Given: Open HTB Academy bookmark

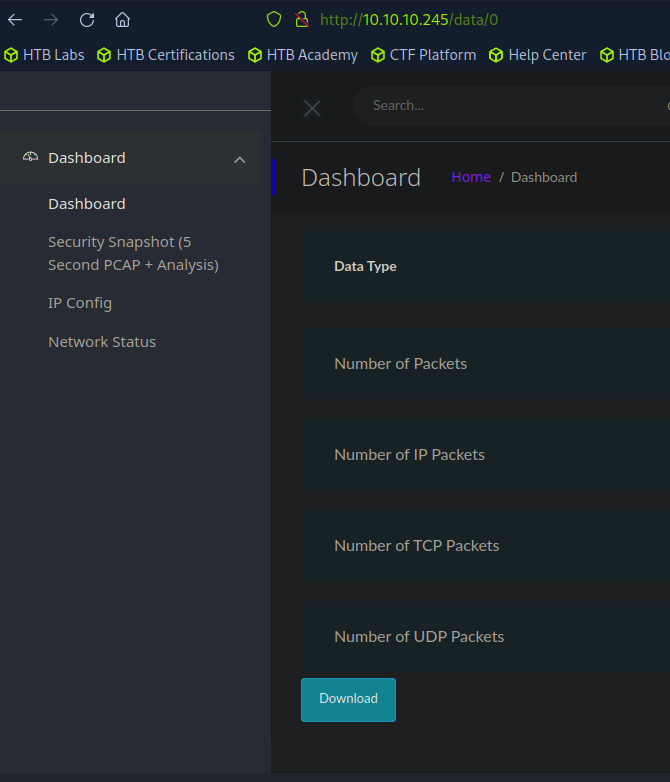Looking at the screenshot, I should [x=302, y=55].
